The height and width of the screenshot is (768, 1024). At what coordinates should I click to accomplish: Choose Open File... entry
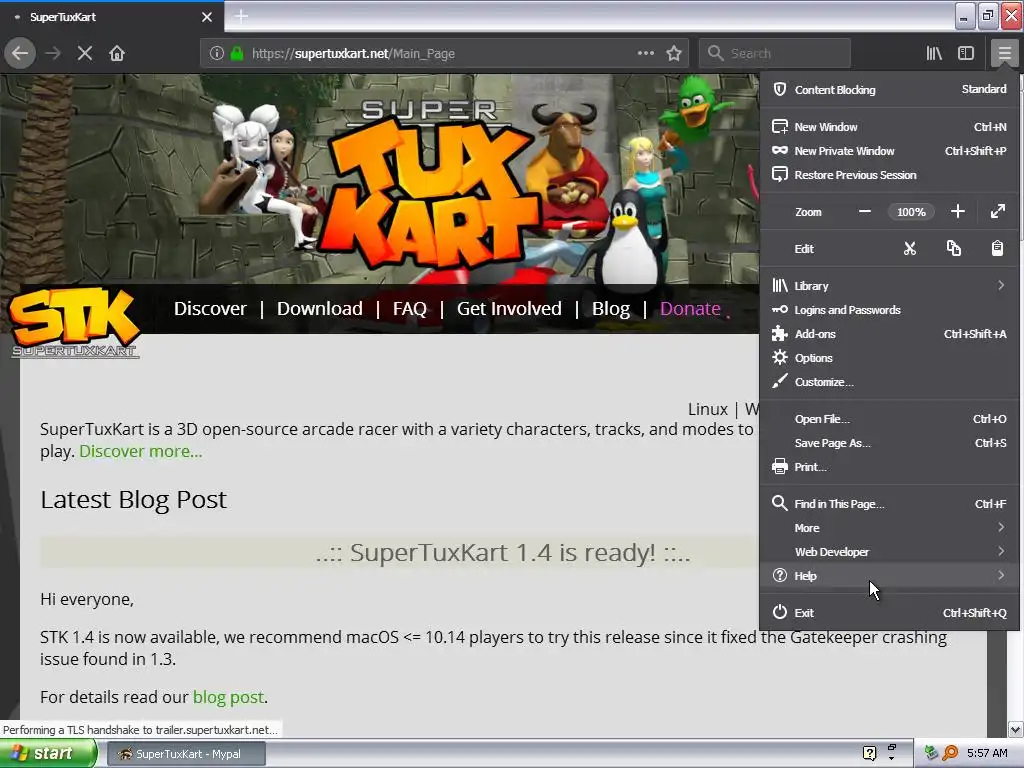pyautogui.click(x=889, y=419)
